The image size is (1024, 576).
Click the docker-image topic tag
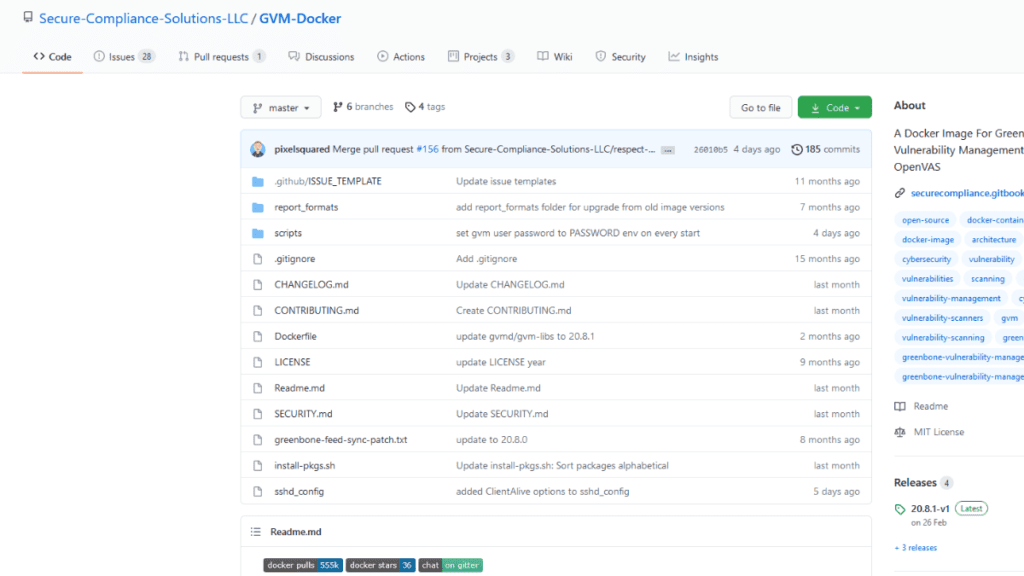[928, 240]
